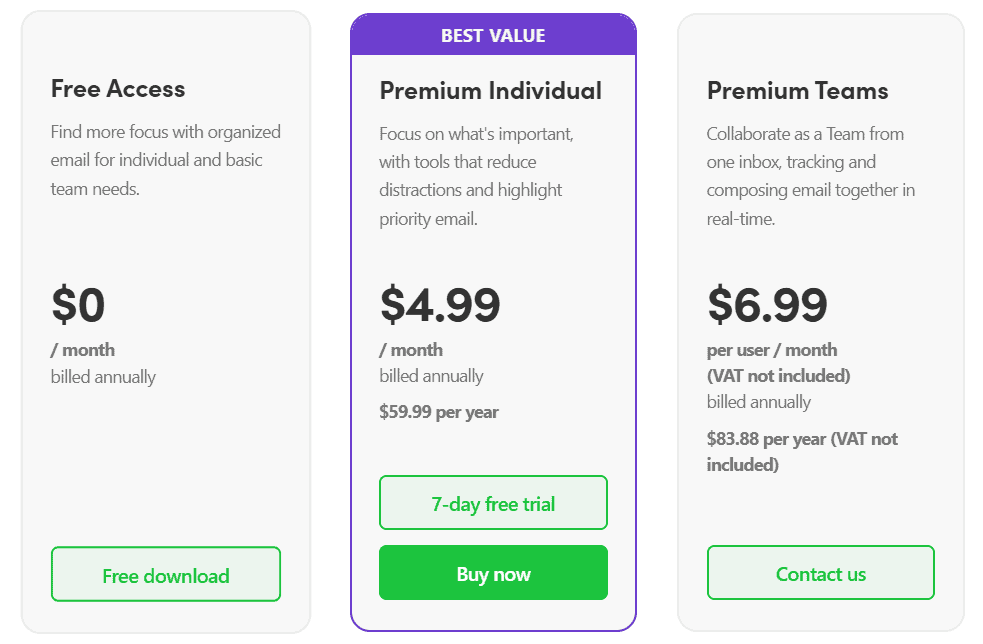Click the BEST VALUE banner

point(493,35)
